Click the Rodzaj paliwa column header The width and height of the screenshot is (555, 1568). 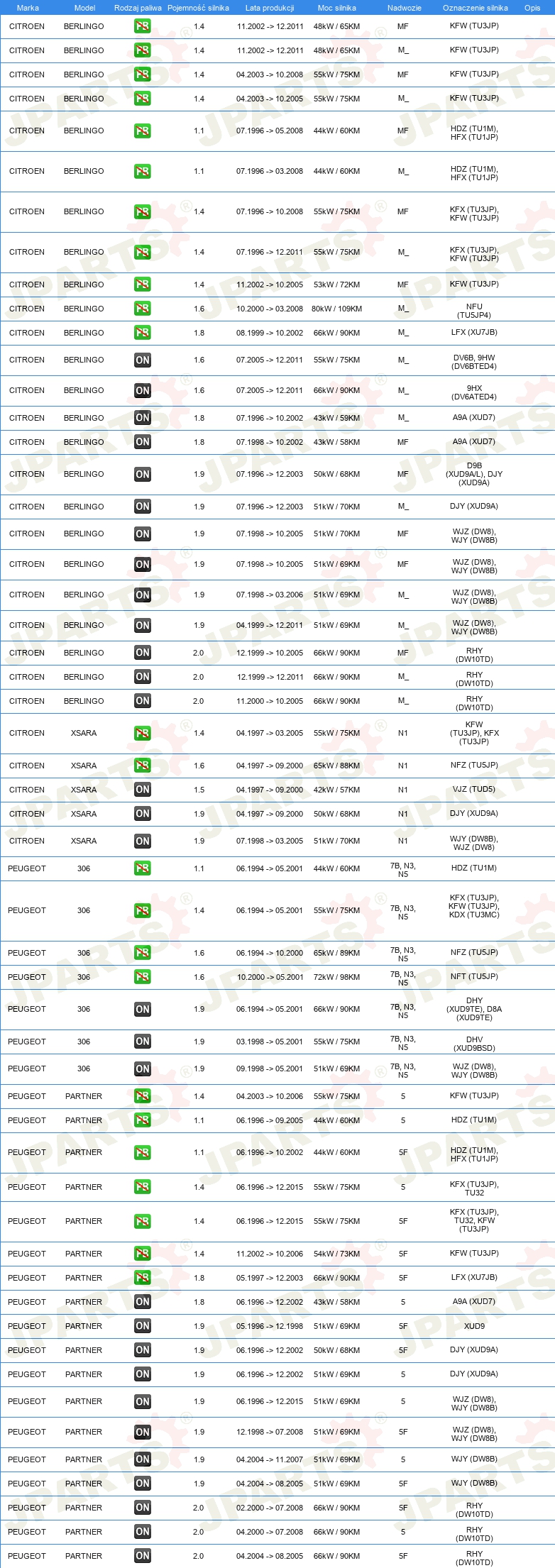138,8
